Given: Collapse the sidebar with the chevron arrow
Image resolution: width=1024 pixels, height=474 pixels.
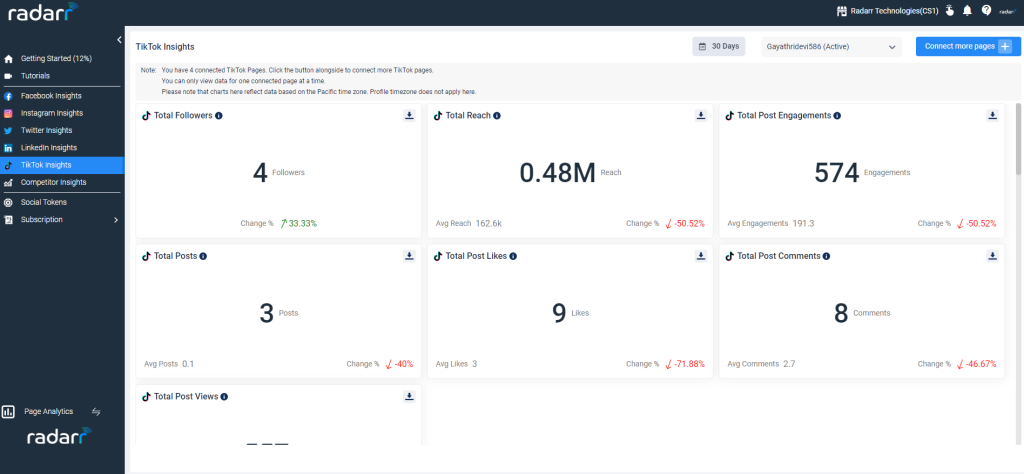Looking at the screenshot, I should click(119, 40).
